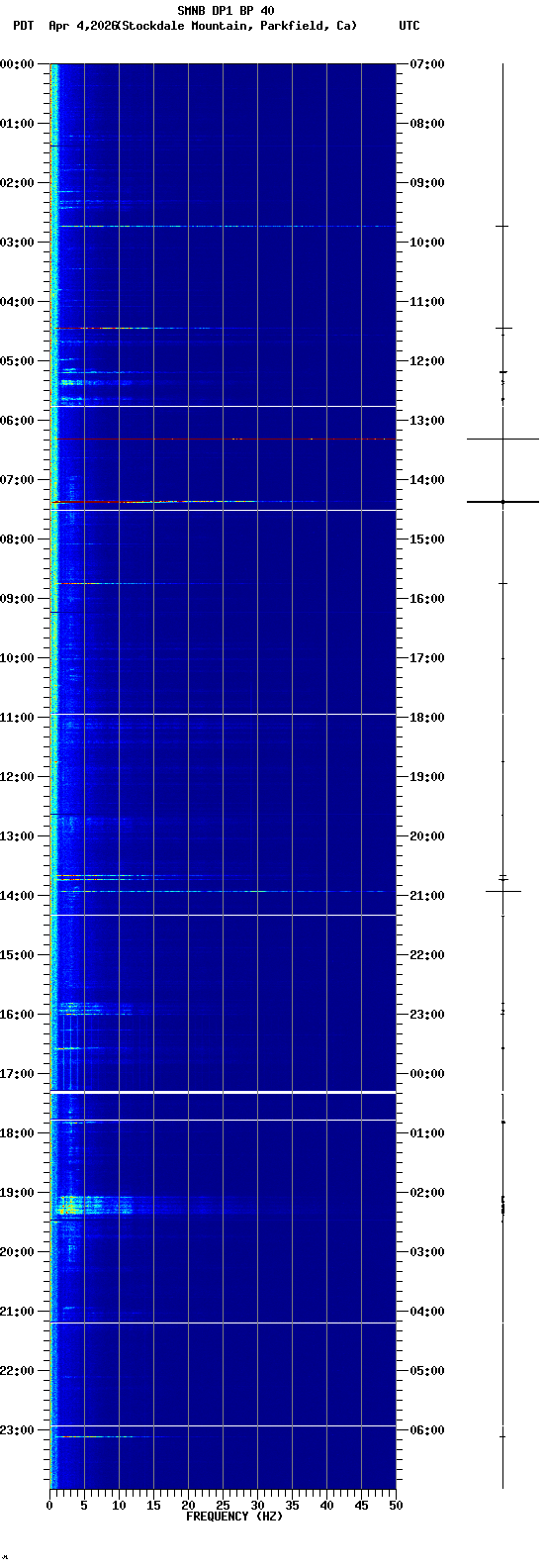This screenshot has height=1568, width=546.
Task: Click the Stockdale Mountain, Parkfield, Ca location text
Action: 236,26
